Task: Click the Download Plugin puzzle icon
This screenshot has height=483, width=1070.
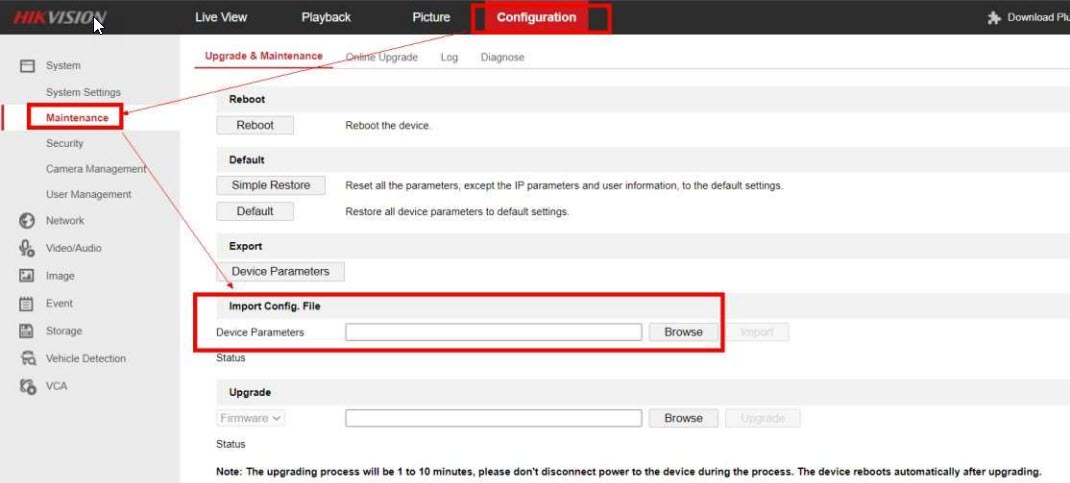Action: (994, 18)
